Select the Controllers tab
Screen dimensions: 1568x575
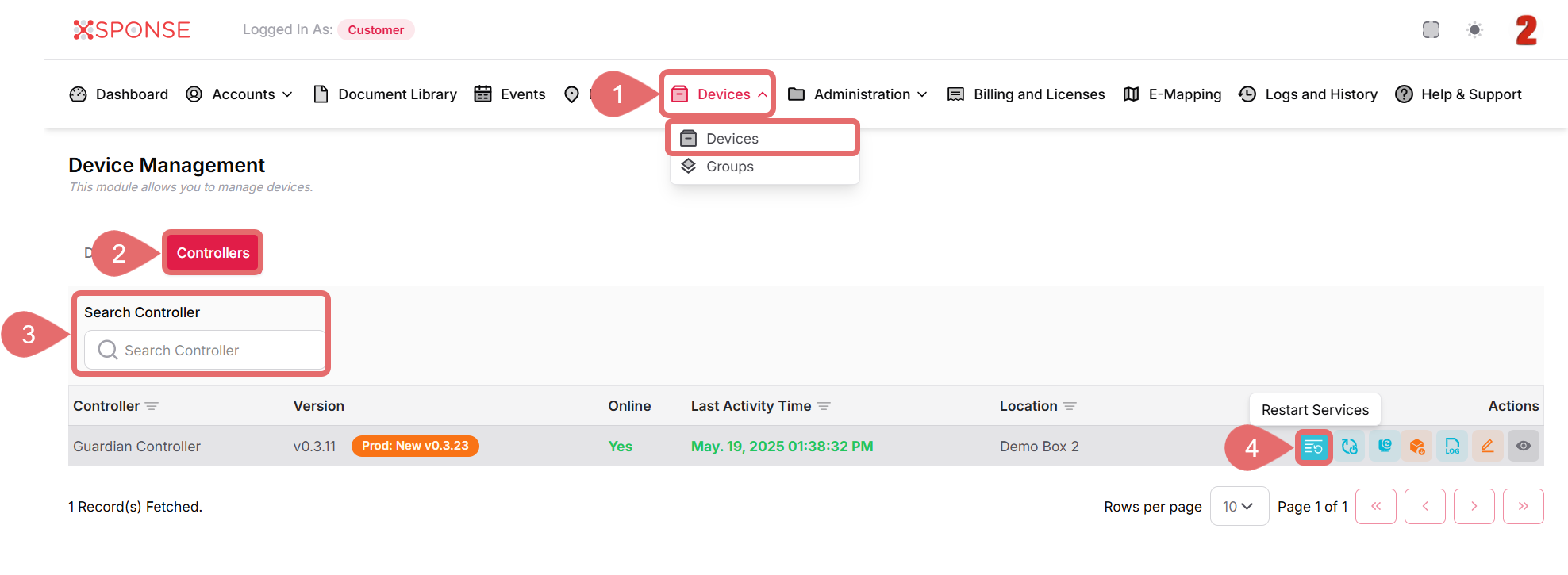(213, 253)
